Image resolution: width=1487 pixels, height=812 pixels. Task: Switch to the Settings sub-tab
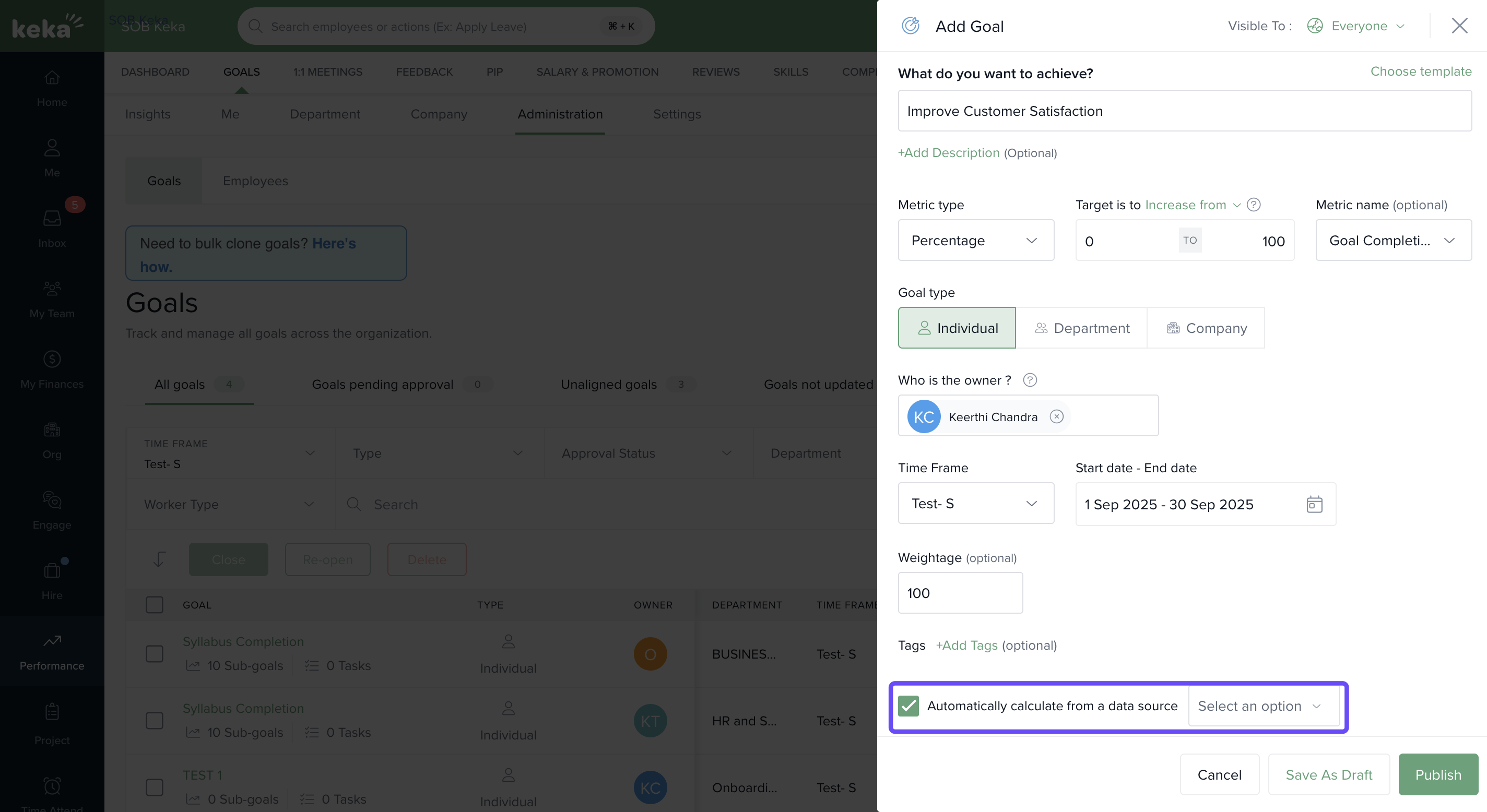(677, 114)
